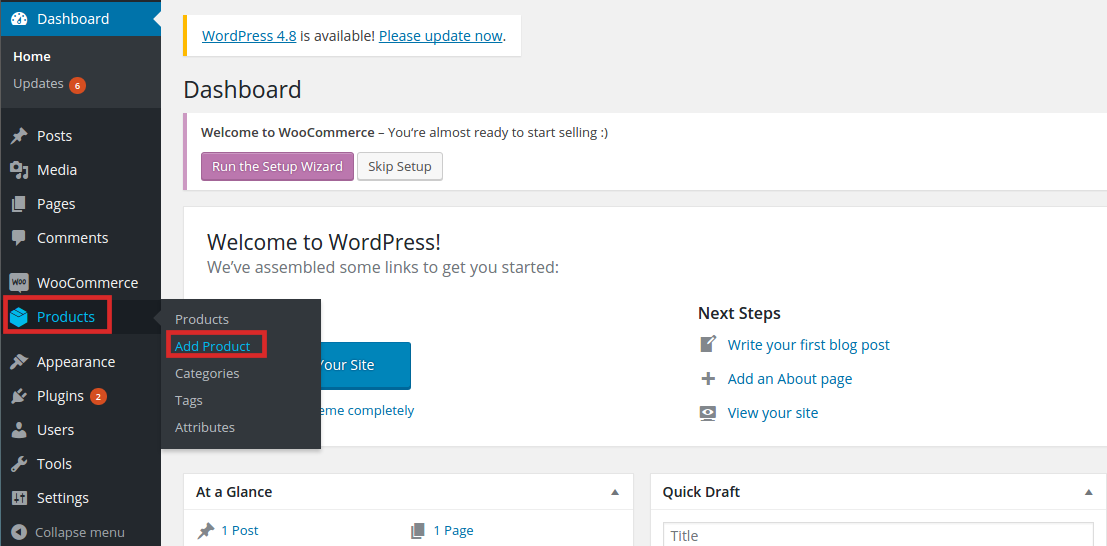Open the Posts menu
Screen dimensions: 1107x546
[54, 136]
